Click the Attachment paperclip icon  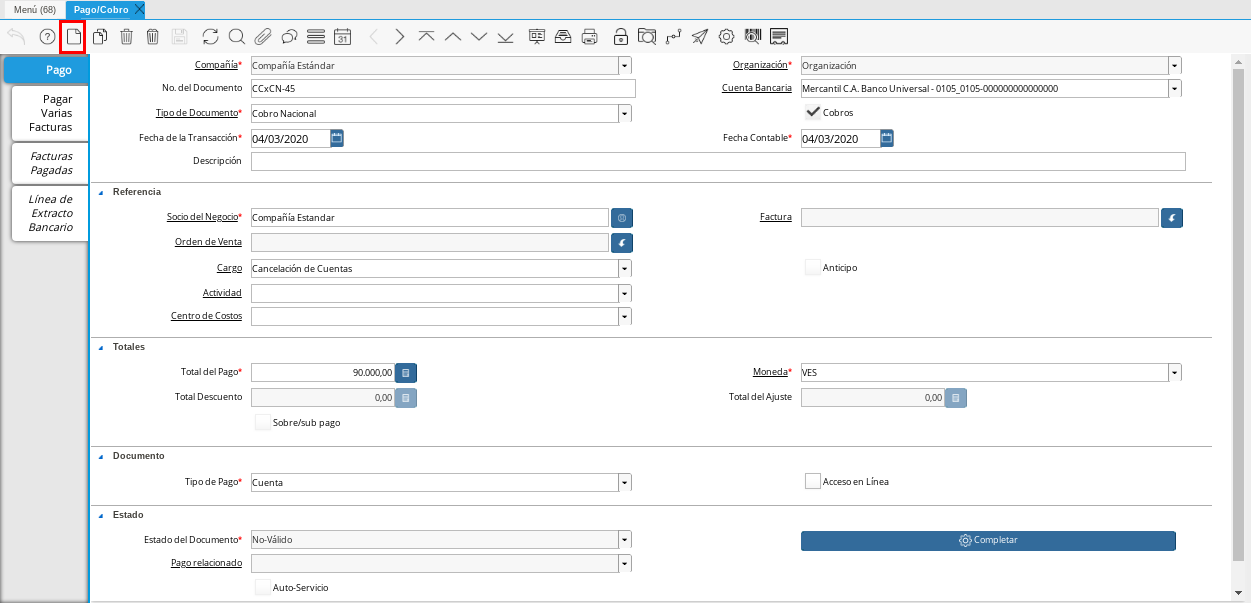(263, 37)
